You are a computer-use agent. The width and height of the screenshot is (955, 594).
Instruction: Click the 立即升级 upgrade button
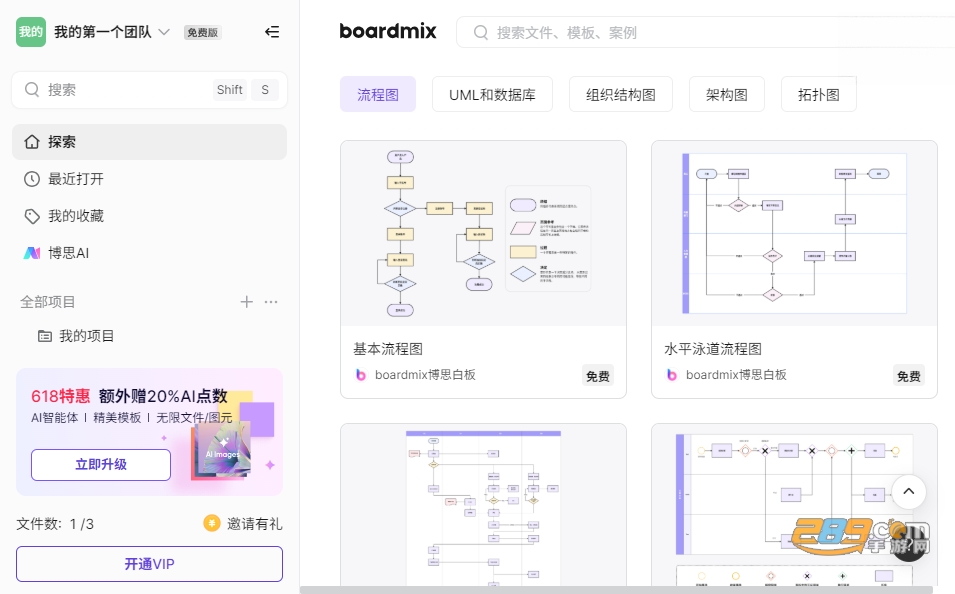(x=101, y=465)
